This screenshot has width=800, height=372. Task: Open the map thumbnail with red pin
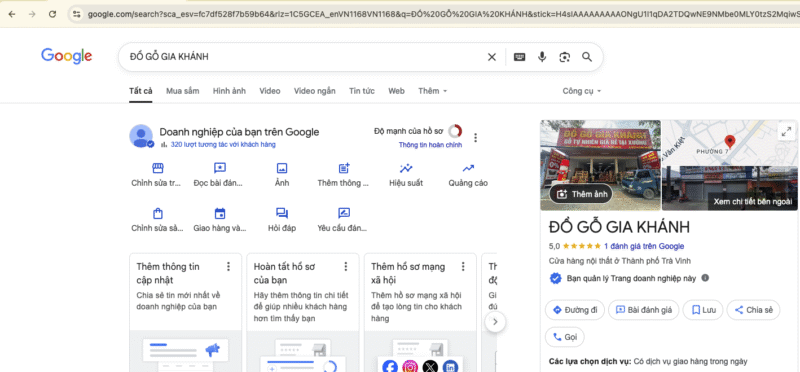click(730, 142)
